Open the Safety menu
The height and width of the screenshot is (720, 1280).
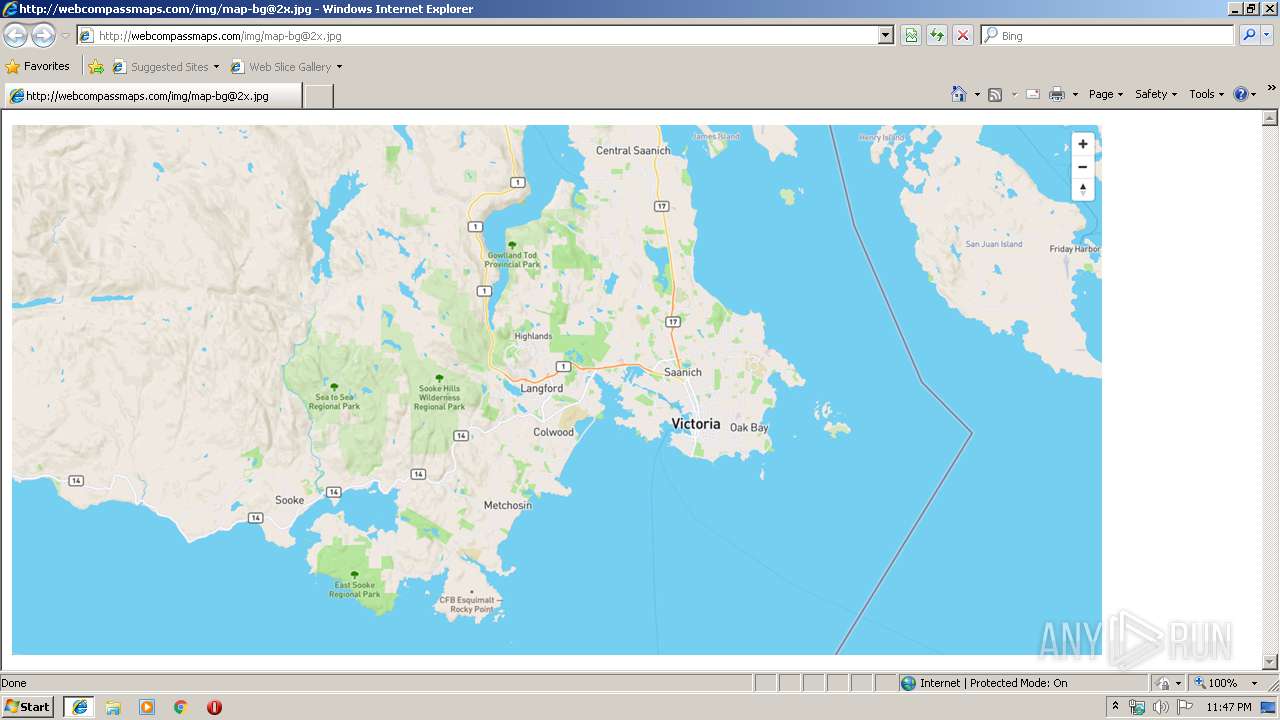1155,94
